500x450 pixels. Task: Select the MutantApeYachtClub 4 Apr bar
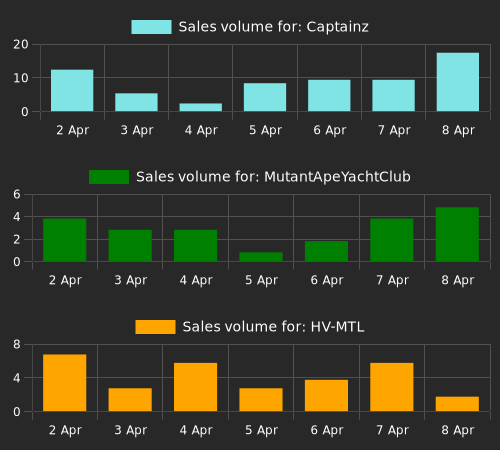coord(196,245)
